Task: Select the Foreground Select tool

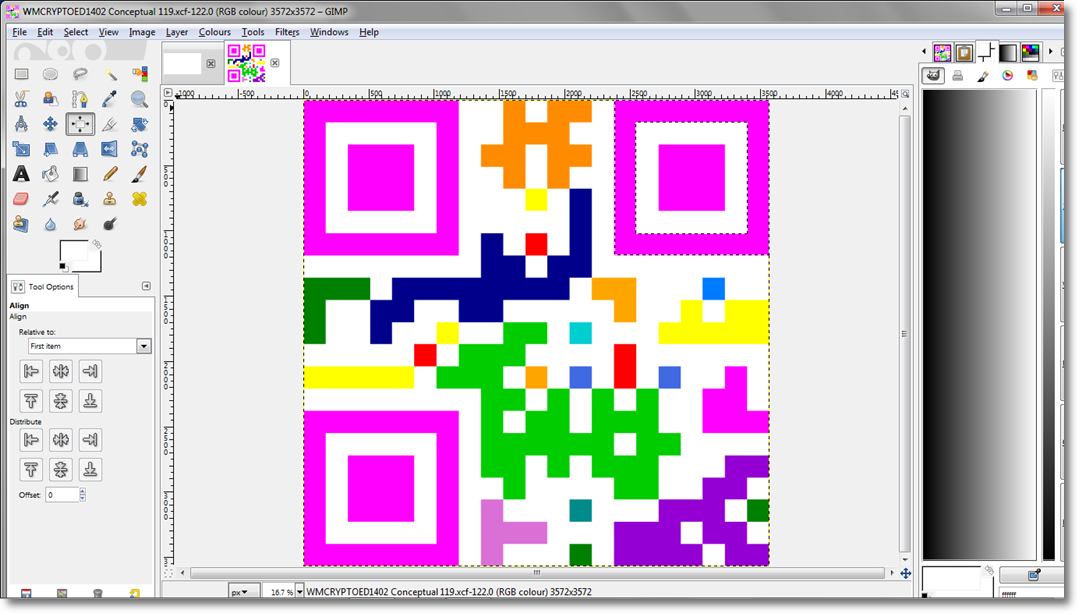Action: [50, 99]
